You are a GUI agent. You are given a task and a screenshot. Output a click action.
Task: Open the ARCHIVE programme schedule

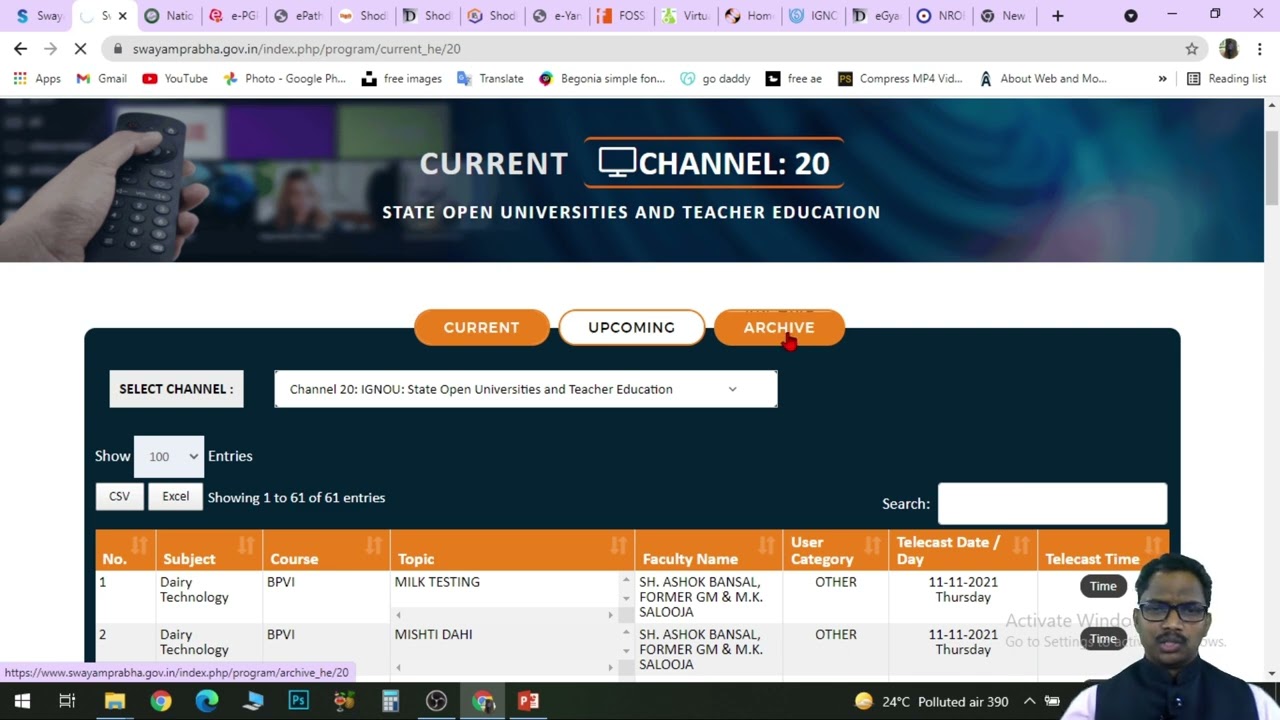pyautogui.click(x=779, y=327)
